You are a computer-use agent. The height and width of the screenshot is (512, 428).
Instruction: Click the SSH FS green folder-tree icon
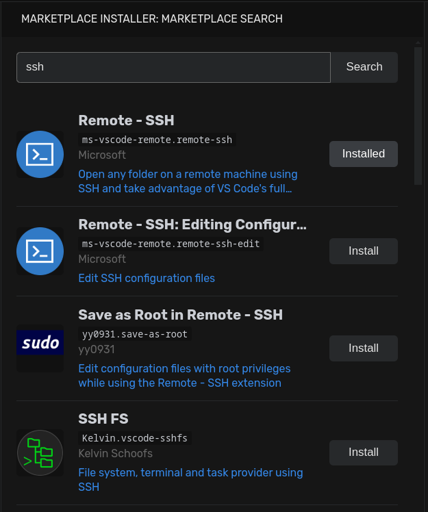pos(40,453)
